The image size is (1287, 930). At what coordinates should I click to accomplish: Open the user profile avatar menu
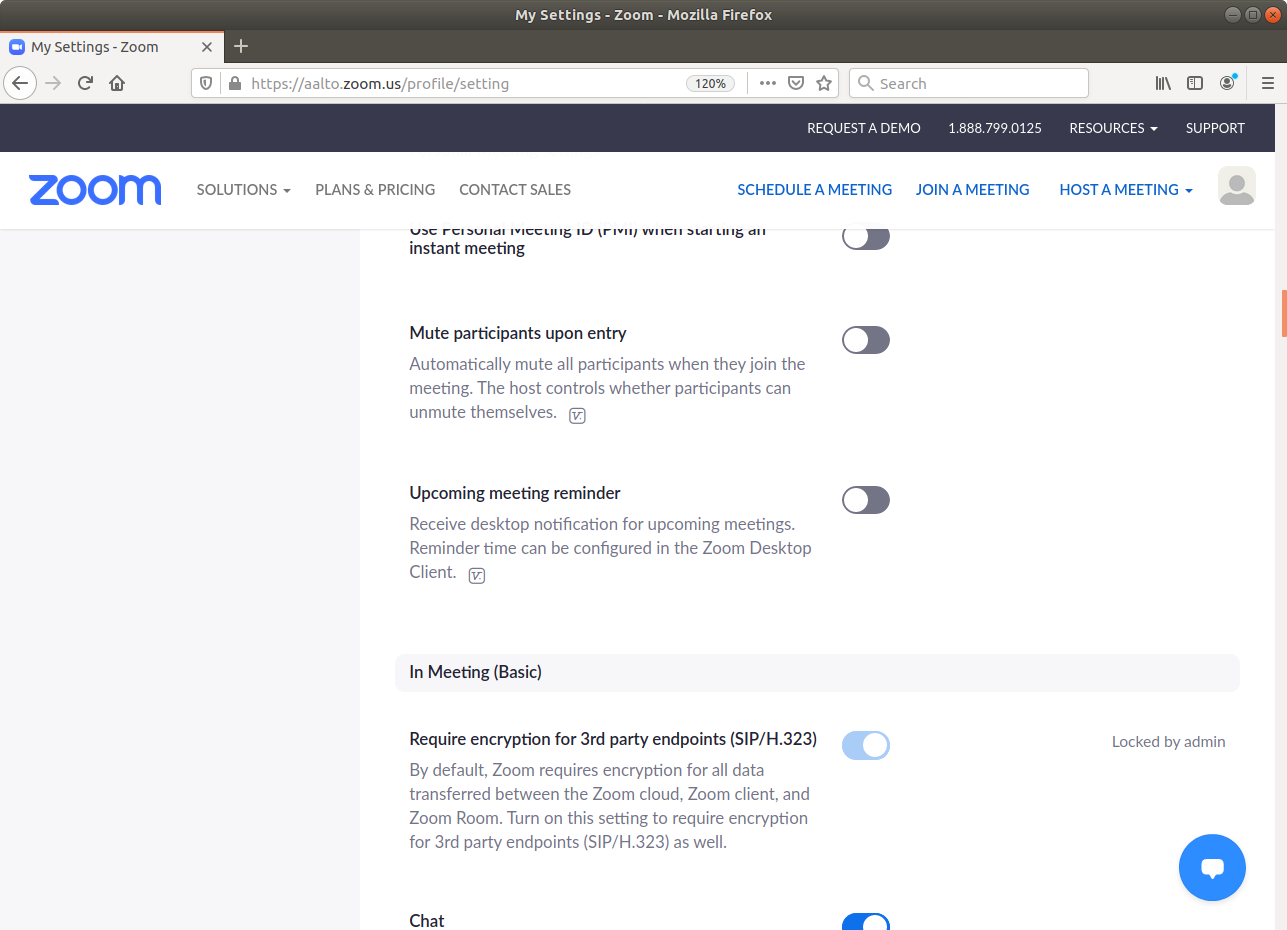point(1236,187)
